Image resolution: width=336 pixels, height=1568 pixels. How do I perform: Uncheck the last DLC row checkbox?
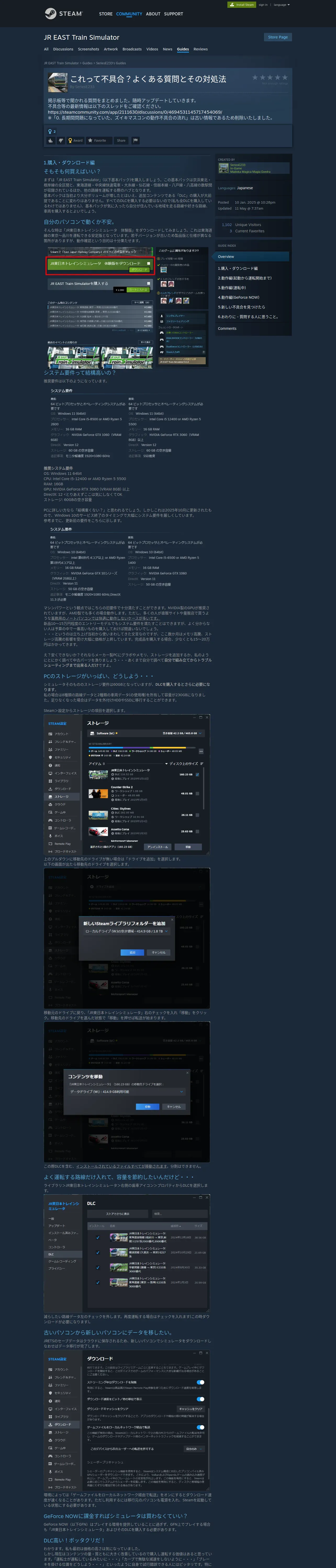[98, 1283]
